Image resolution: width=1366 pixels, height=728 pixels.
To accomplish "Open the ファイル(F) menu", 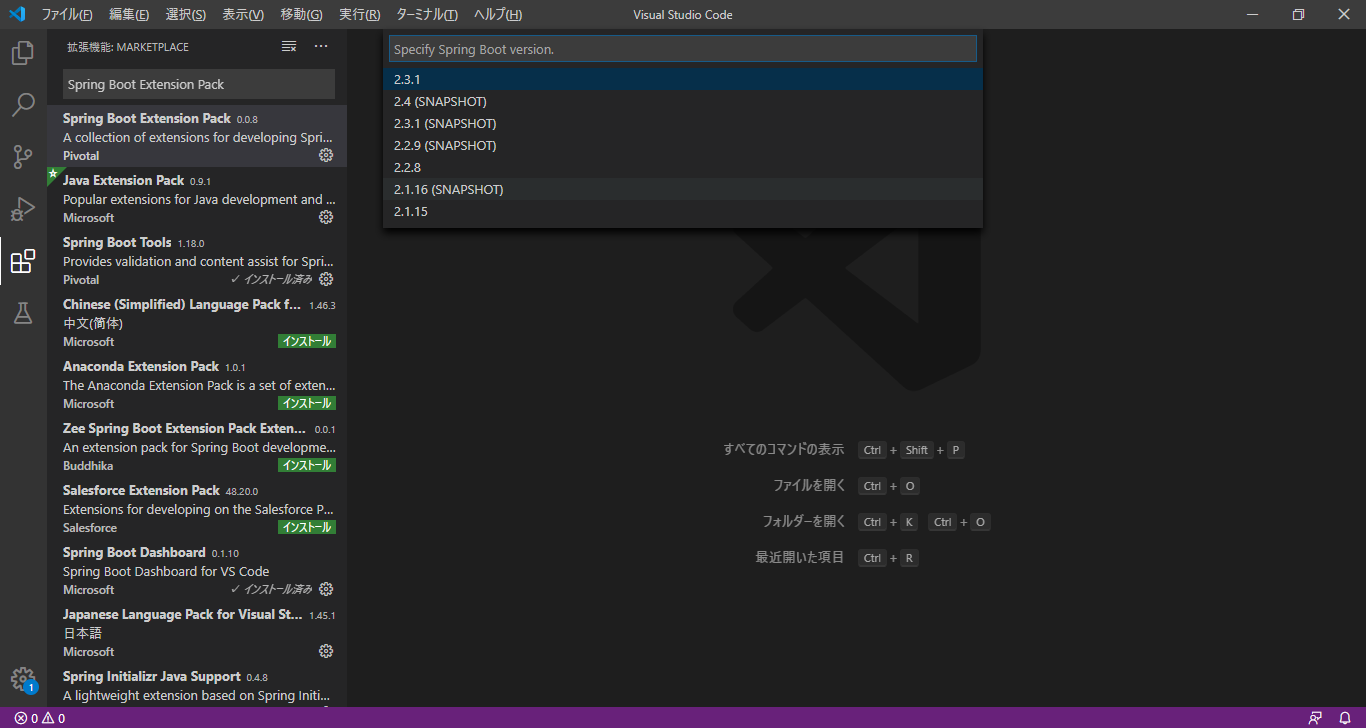I will [x=66, y=15].
